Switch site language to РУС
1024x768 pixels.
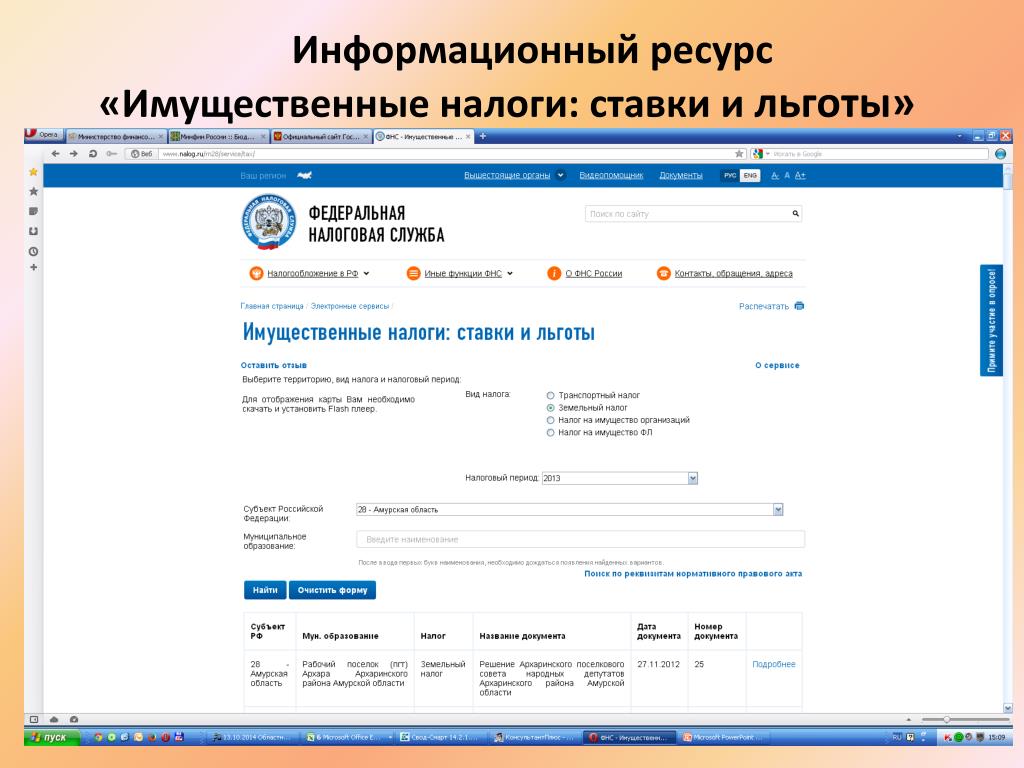[729, 175]
